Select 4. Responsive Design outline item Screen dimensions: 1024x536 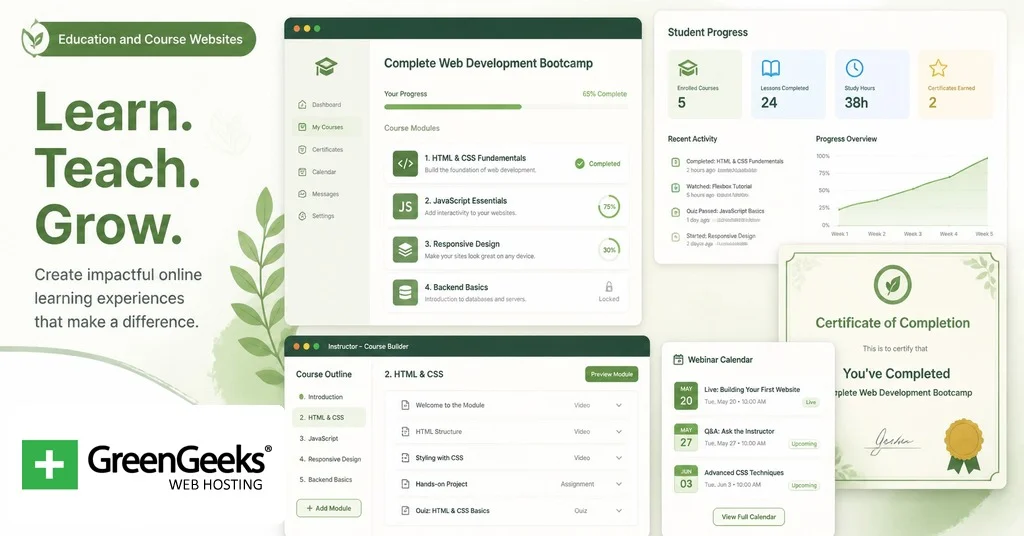(328, 459)
